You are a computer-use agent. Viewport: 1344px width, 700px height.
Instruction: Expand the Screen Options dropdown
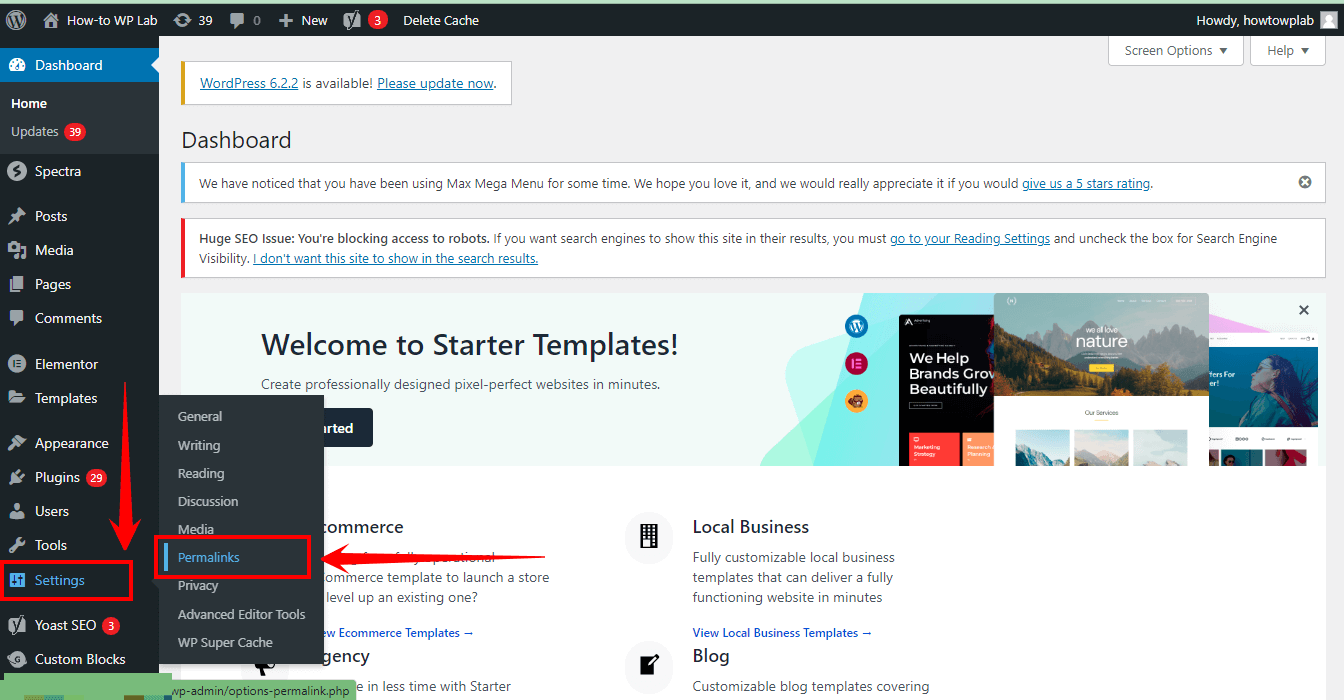[1175, 51]
